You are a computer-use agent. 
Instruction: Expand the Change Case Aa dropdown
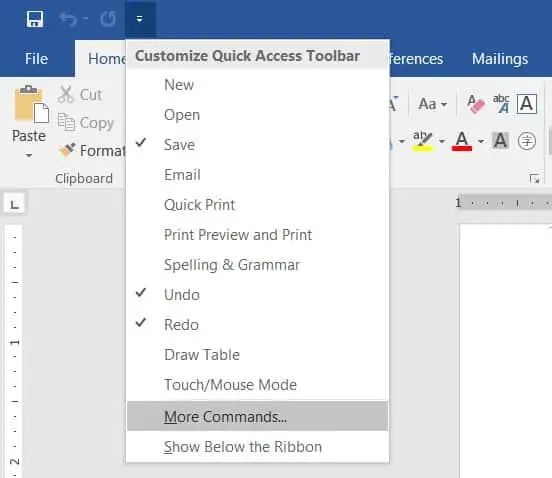(x=433, y=104)
